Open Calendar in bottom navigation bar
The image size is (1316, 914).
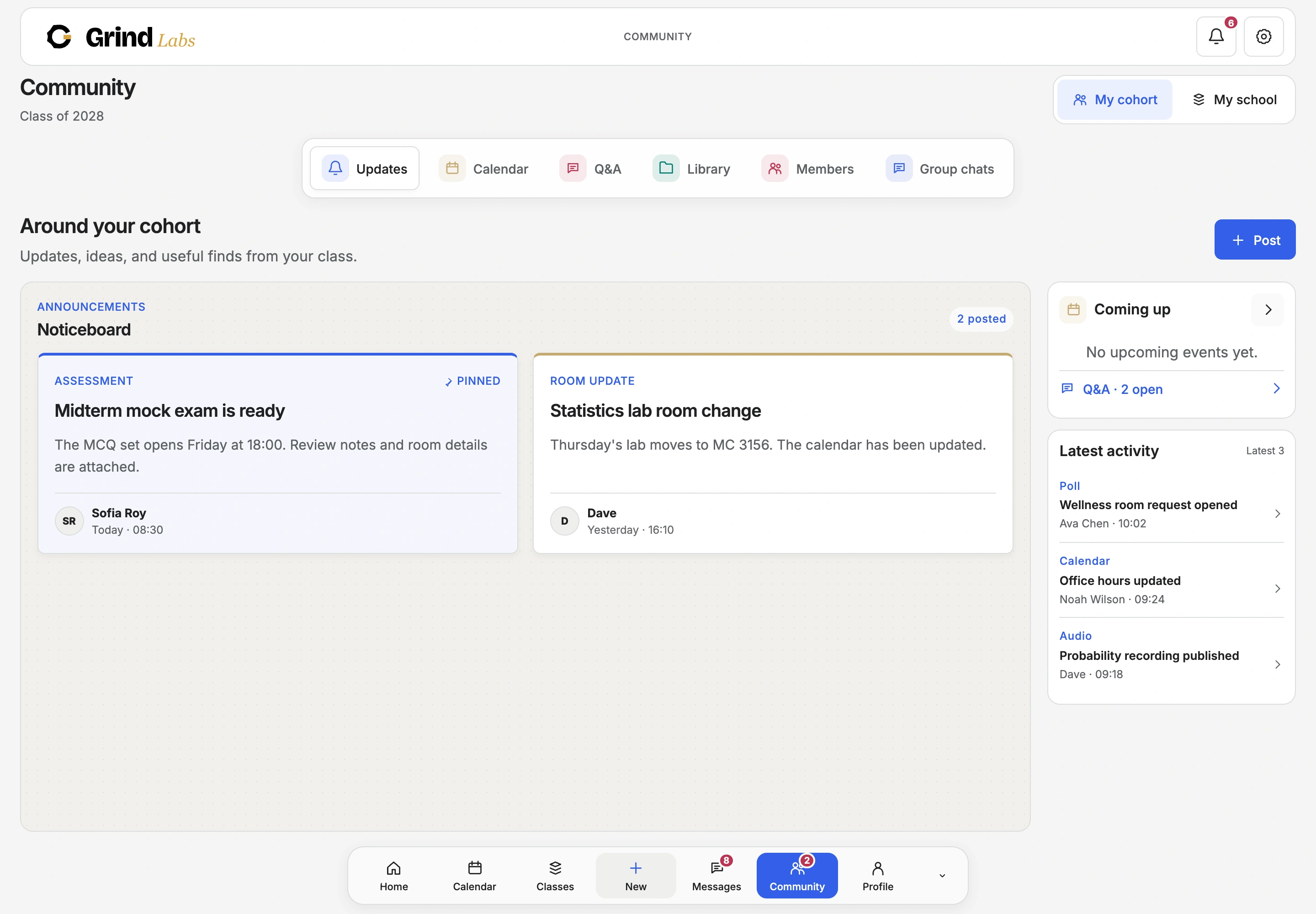(x=474, y=876)
